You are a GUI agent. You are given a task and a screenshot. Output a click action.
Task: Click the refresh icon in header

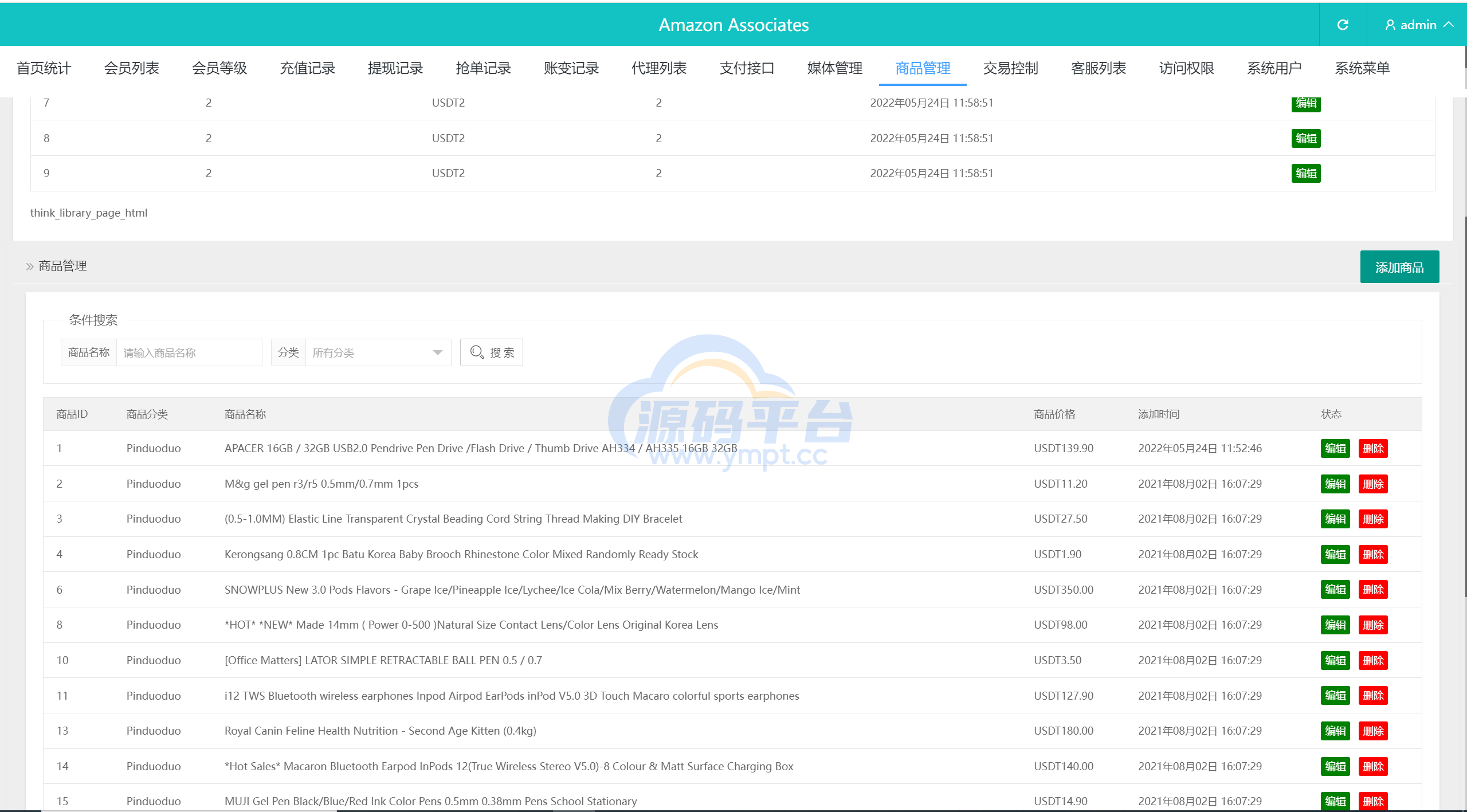pyautogui.click(x=1343, y=25)
